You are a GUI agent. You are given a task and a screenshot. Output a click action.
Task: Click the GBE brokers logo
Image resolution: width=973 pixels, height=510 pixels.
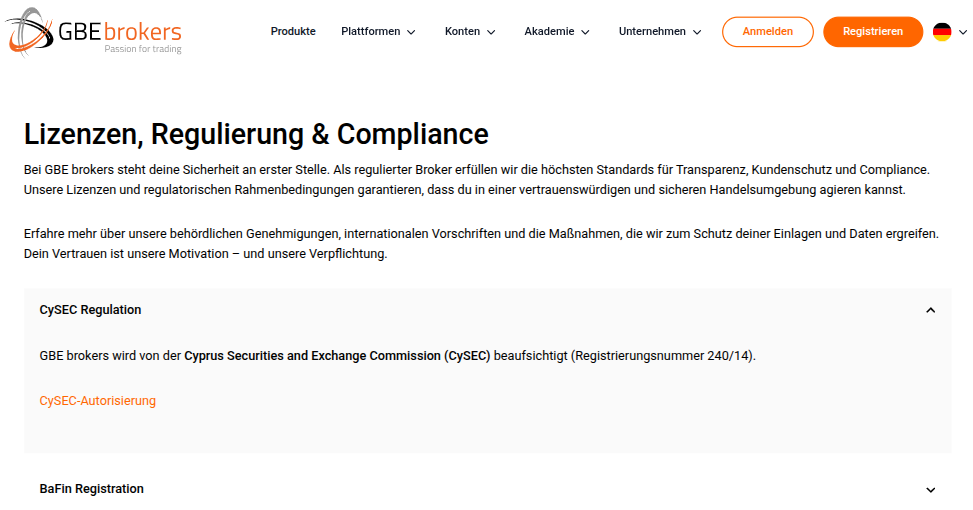(94, 32)
